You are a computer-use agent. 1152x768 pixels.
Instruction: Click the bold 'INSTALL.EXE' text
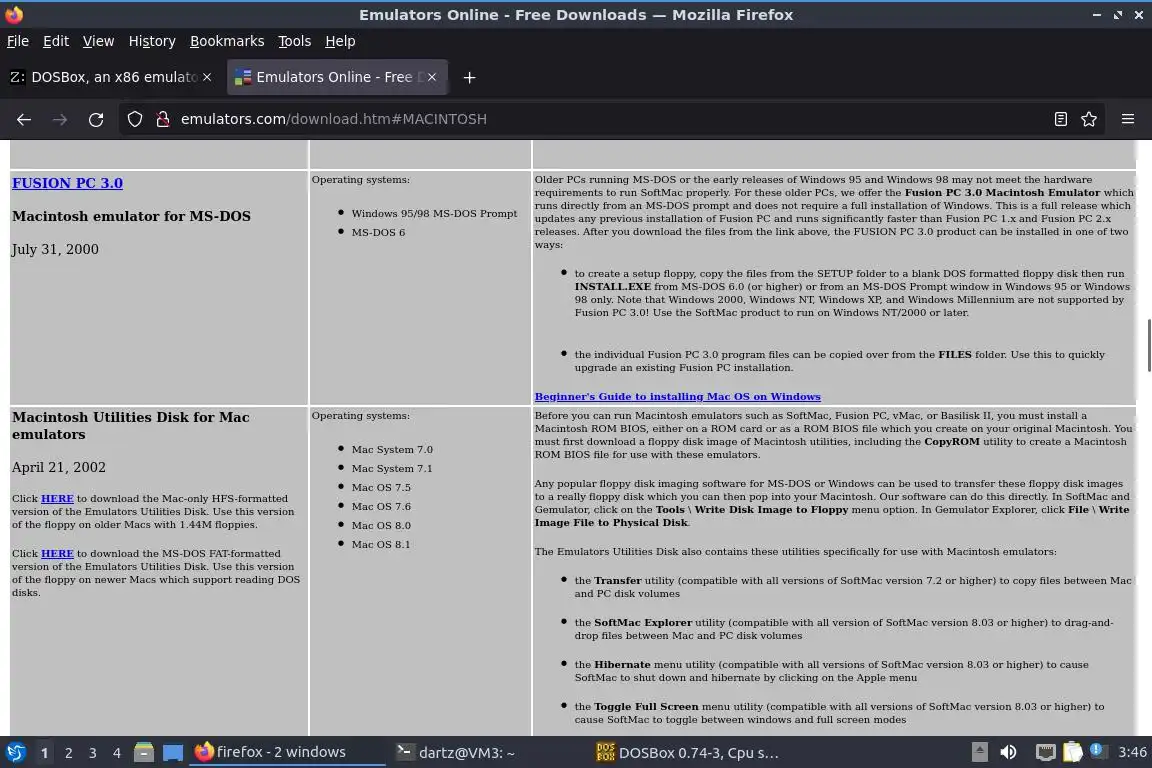(613, 287)
